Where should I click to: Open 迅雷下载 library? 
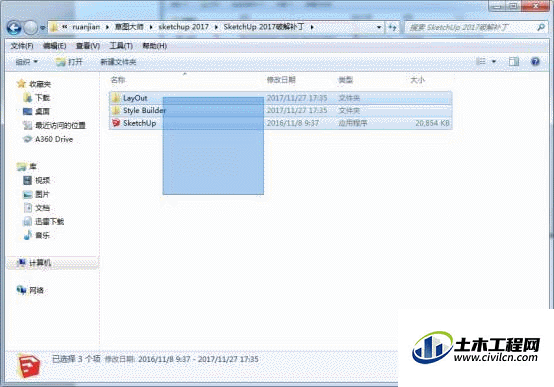tap(49, 222)
